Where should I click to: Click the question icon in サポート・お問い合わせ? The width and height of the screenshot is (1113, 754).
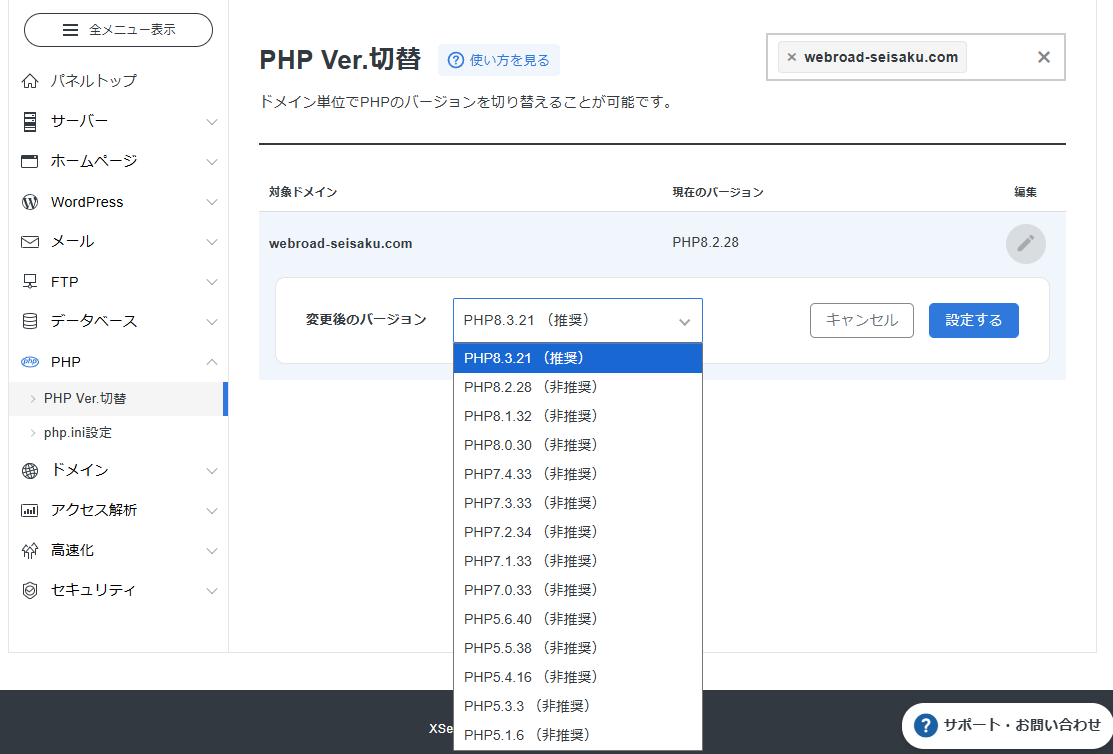(926, 725)
